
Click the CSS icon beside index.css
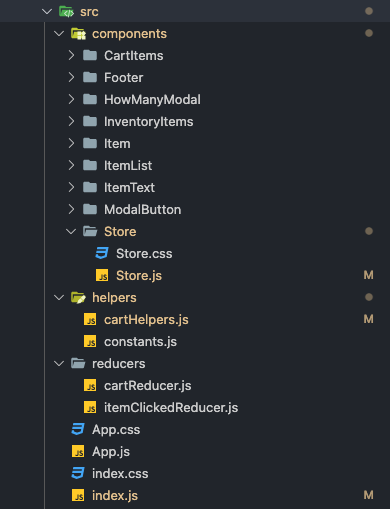[x=78, y=473]
